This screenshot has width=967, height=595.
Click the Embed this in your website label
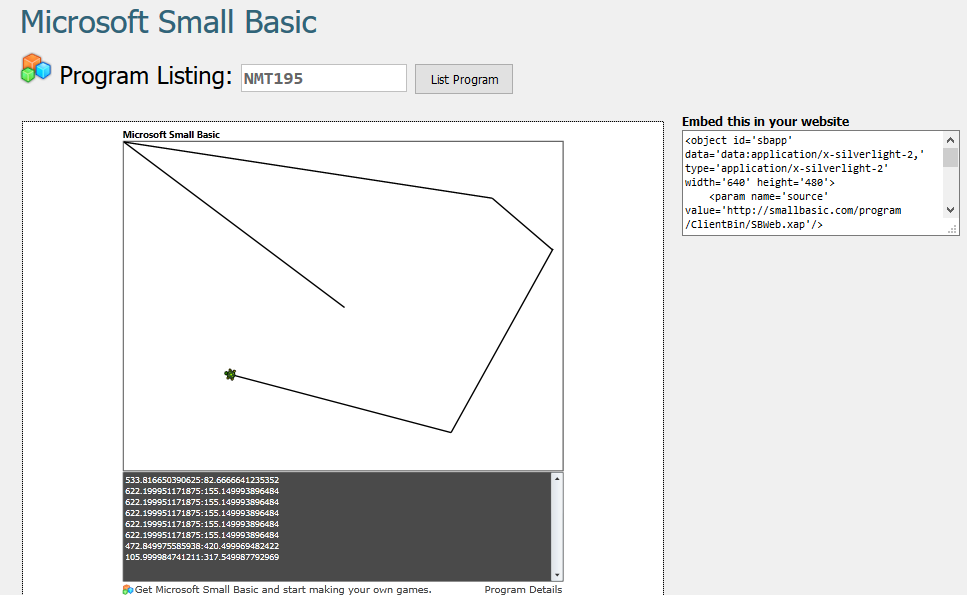[x=765, y=121]
